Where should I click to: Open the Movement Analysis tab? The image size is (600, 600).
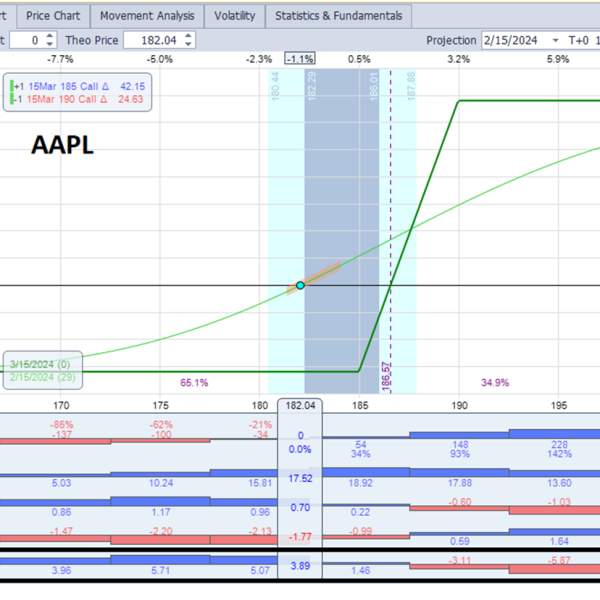pyautogui.click(x=147, y=16)
